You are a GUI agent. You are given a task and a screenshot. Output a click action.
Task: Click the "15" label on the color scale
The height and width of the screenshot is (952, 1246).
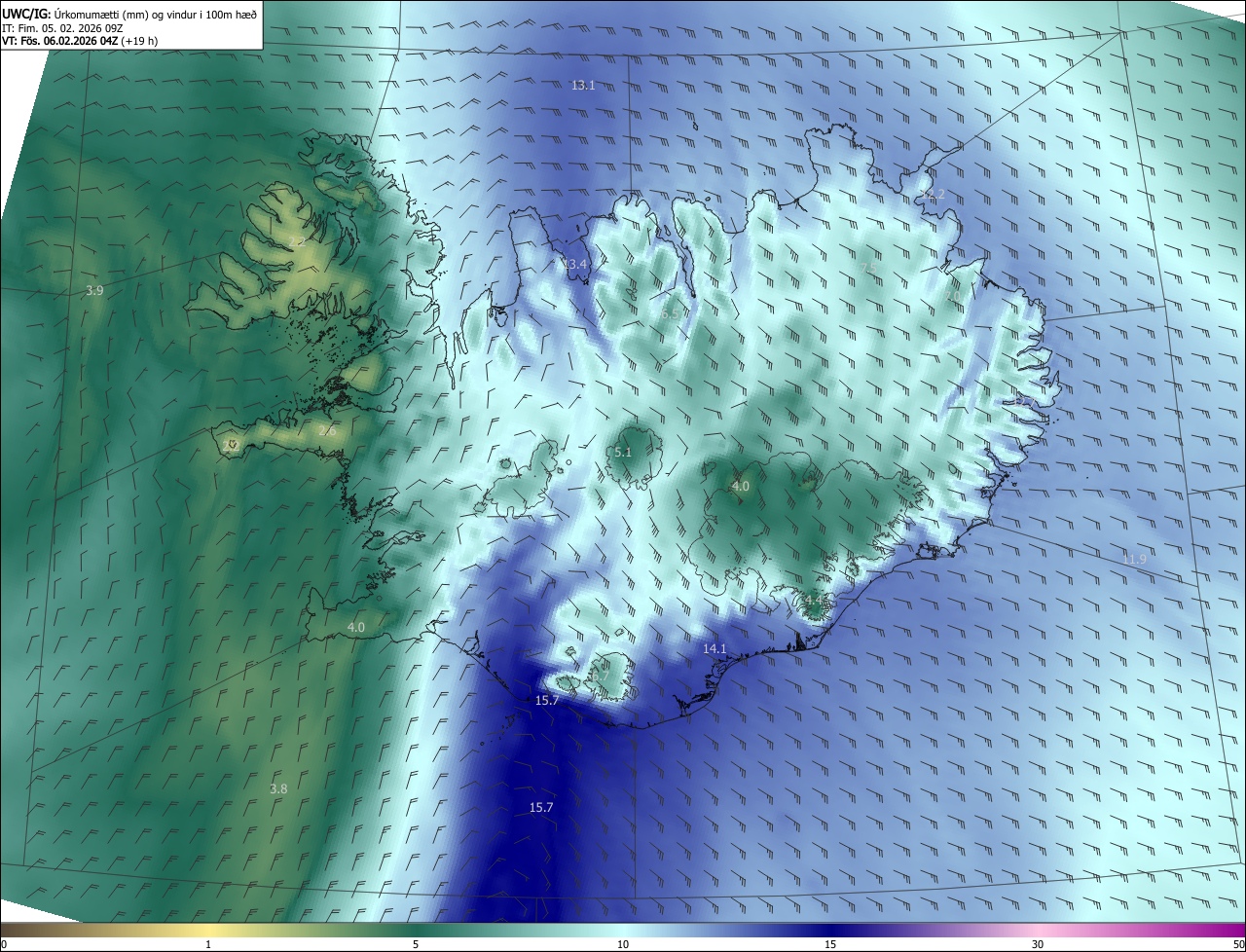[830, 945]
